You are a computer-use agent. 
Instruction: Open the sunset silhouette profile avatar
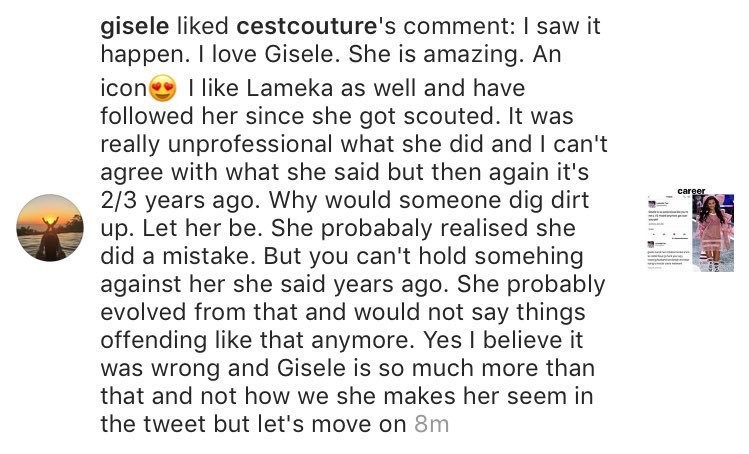(x=50, y=227)
